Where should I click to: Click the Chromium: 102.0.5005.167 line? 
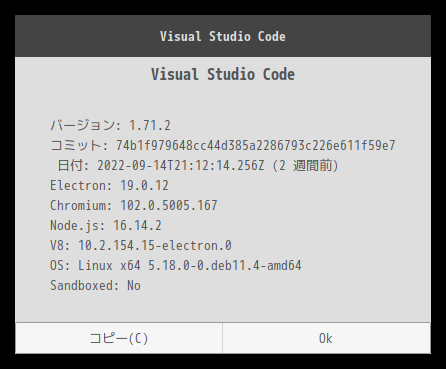coord(134,205)
